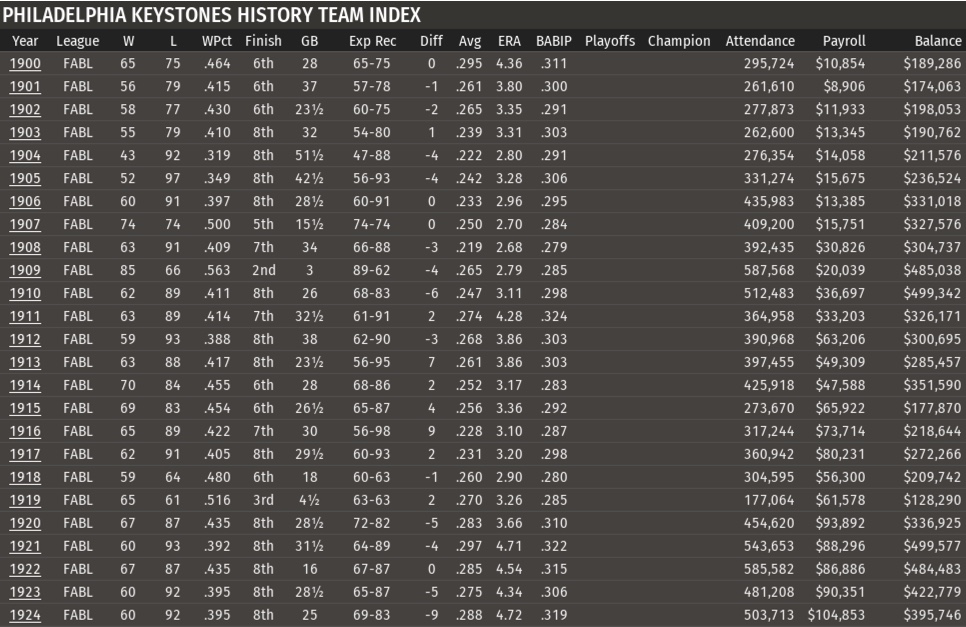Image resolution: width=966 pixels, height=627 pixels.
Task: Select 1904 games behind 51½
Action: click(309, 155)
